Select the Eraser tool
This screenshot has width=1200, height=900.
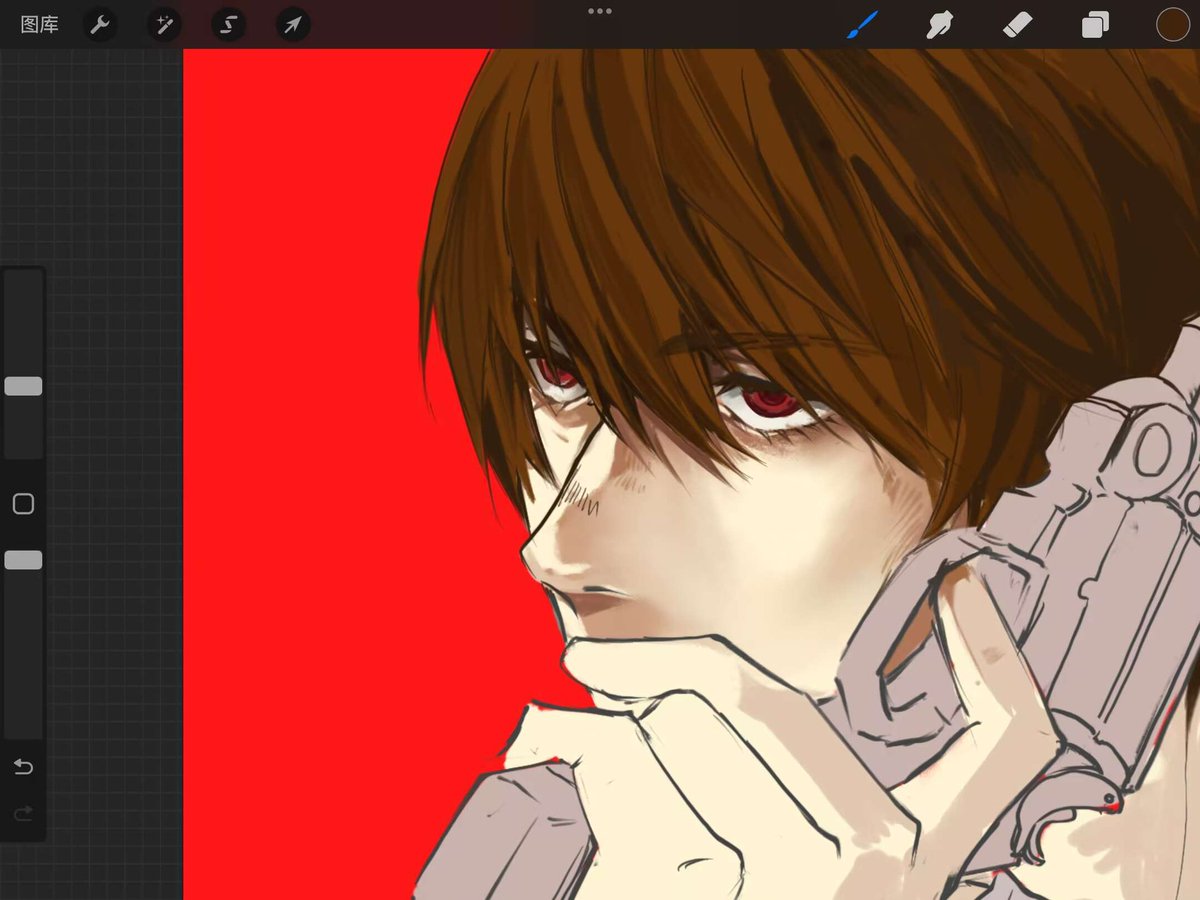click(1016, 25)
